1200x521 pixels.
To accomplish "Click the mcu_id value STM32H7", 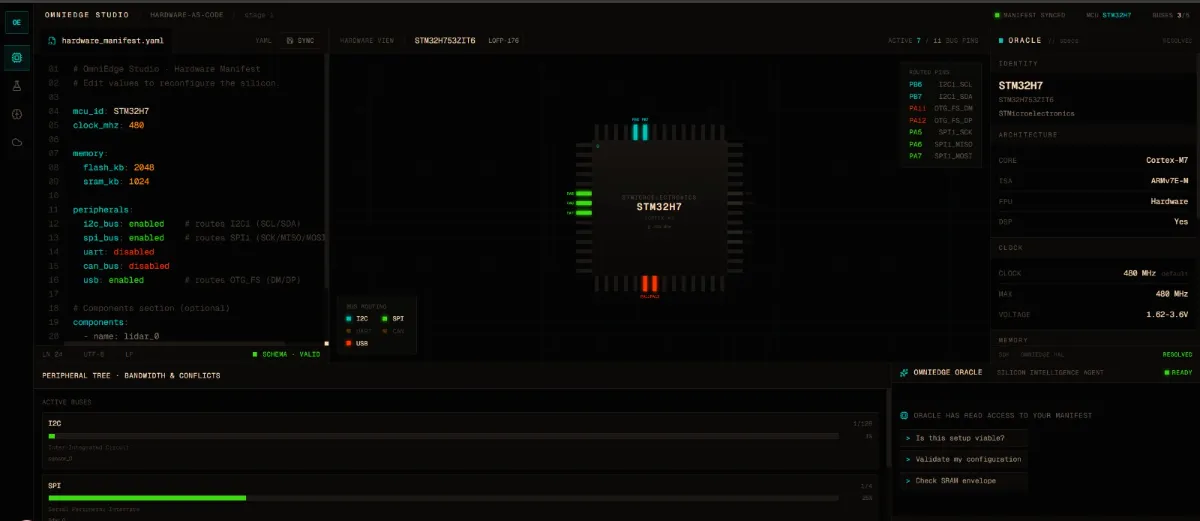I will click(x=132, y=111).
